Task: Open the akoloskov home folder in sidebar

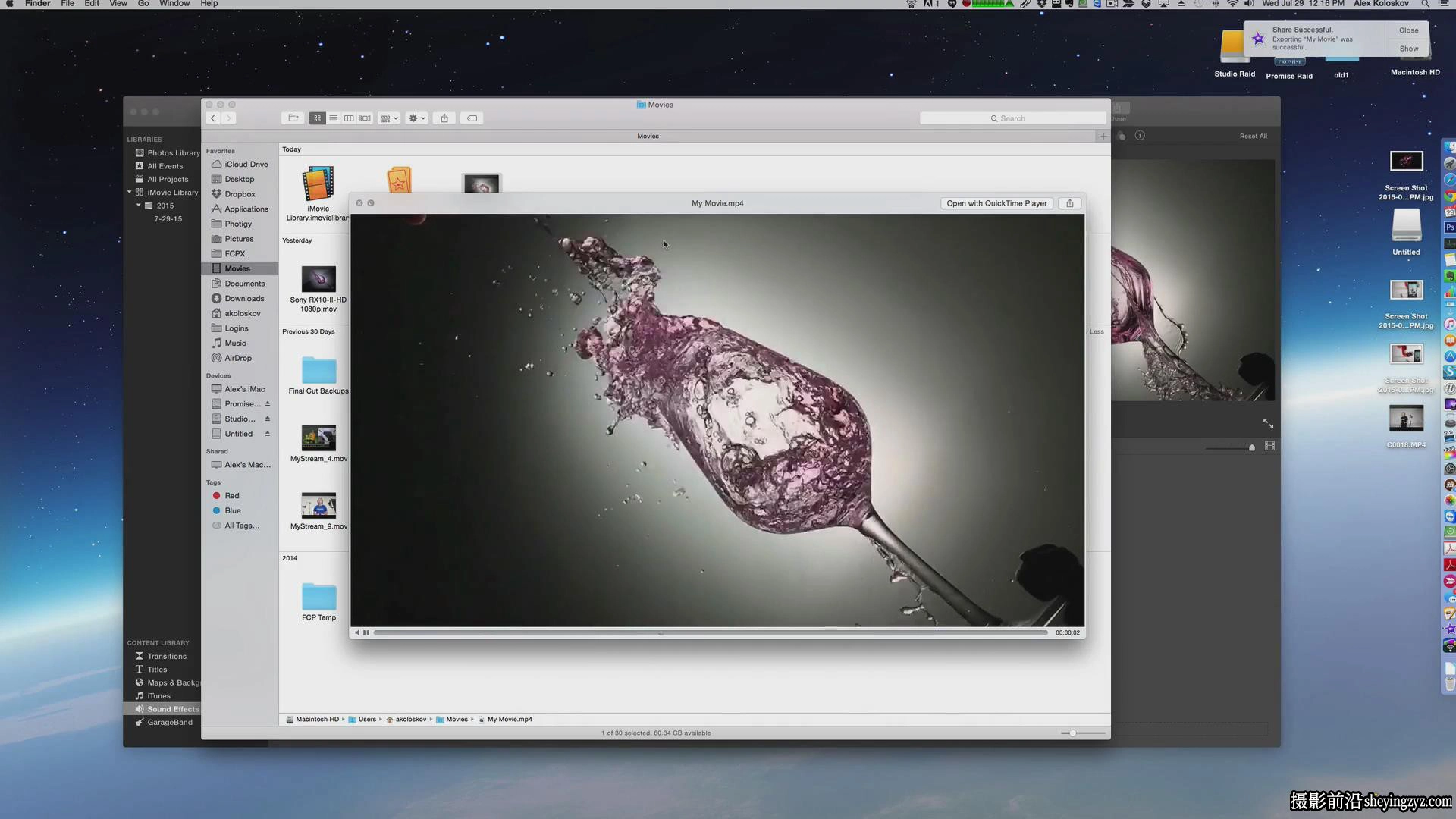Action: (x=240, y=313)
